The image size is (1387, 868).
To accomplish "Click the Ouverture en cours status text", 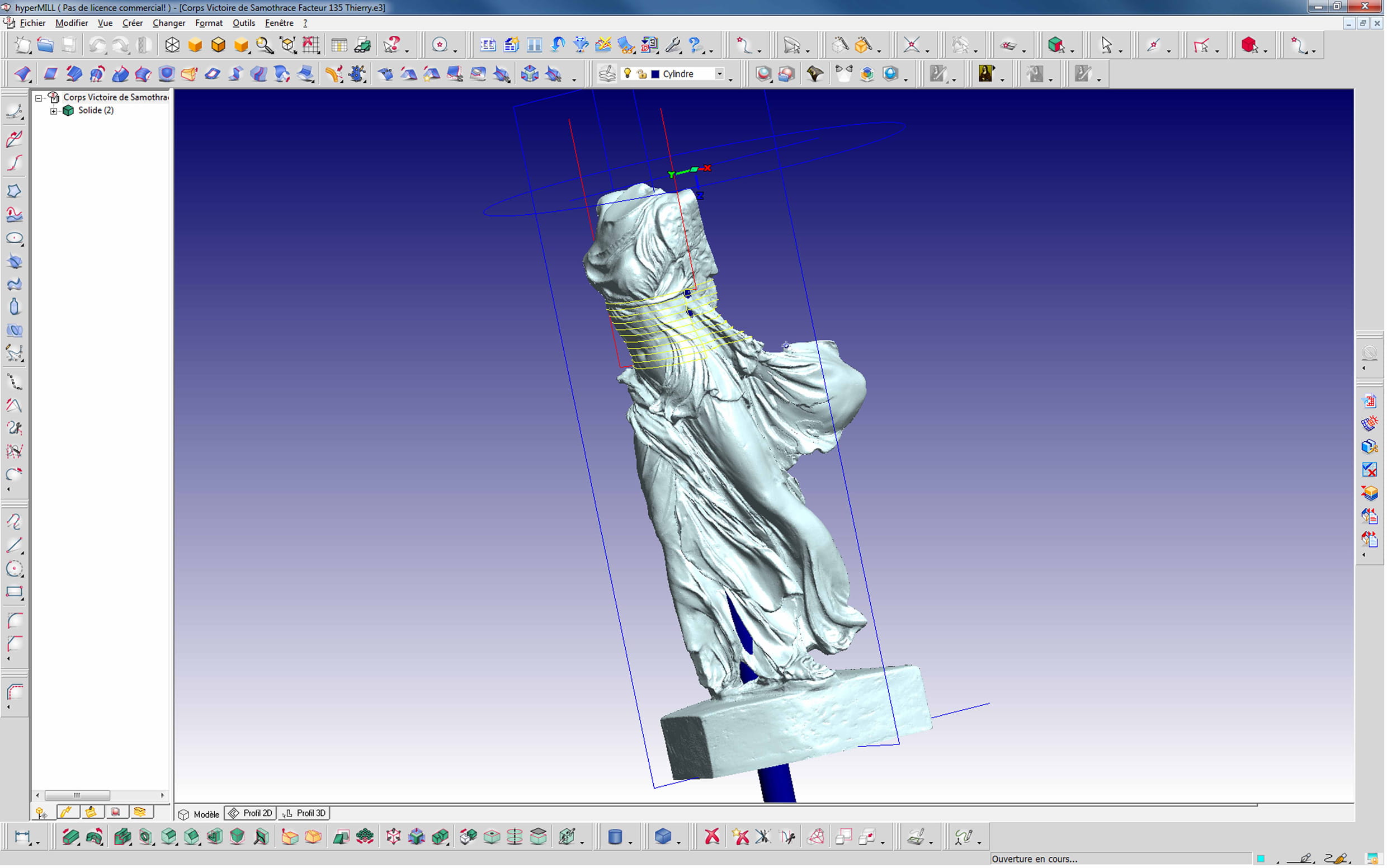I will click(1035, 860).
